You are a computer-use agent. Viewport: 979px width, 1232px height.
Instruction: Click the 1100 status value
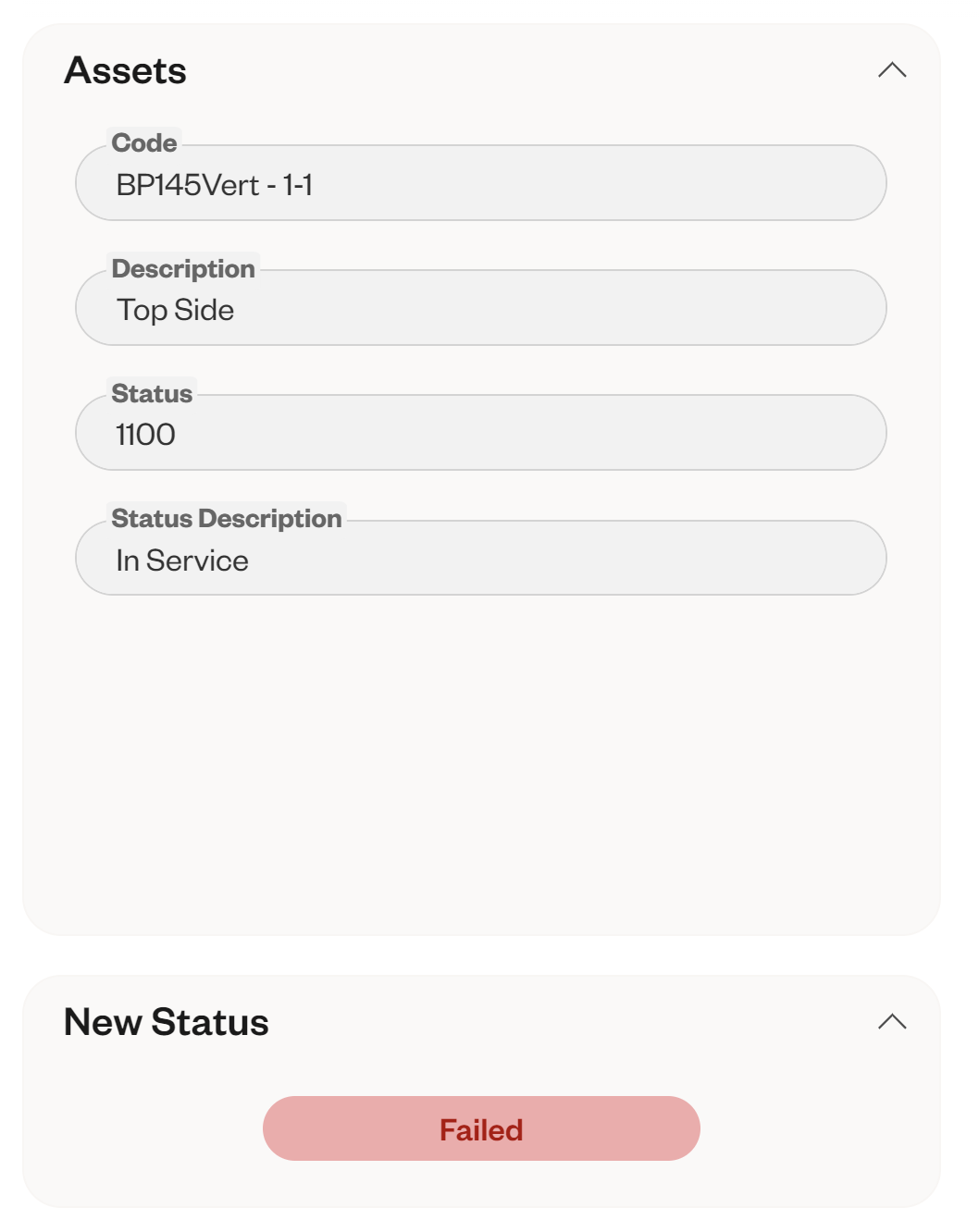click(x=145, y=435)
